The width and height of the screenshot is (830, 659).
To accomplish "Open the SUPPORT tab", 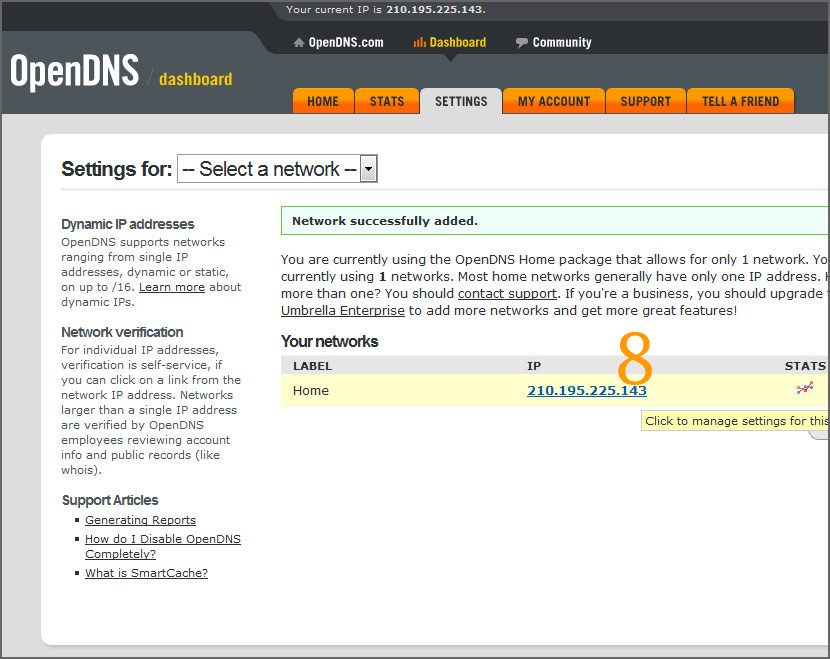I will (646, 101).
